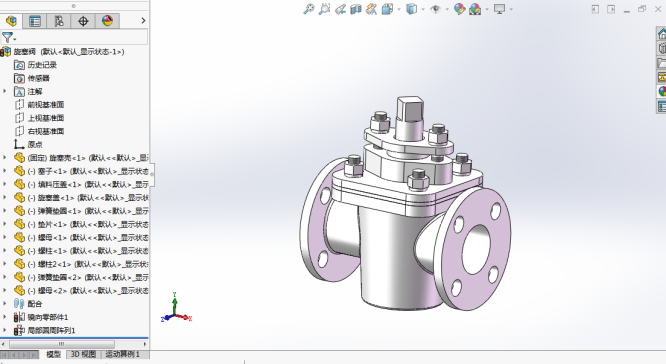The image size is (666, 364).
Task: Open the Hide/Show Items dropdown arrow
Action: [x=447, y=9]
